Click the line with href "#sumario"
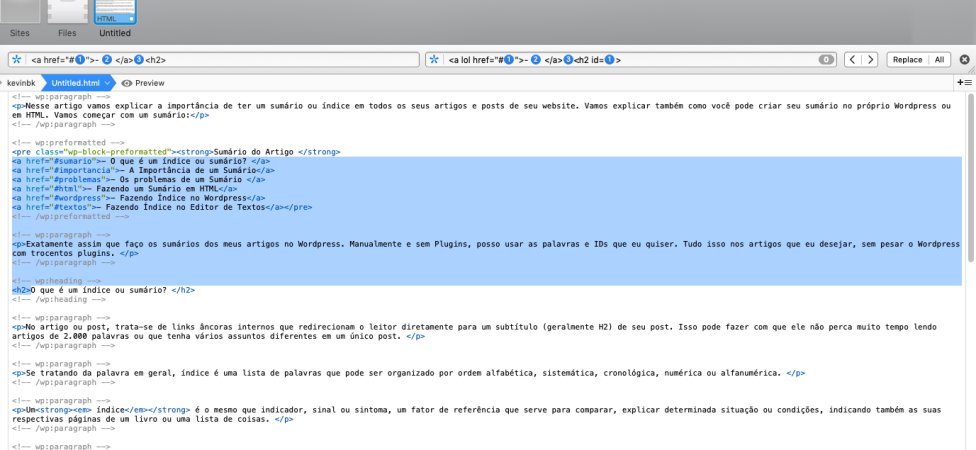 141,161
